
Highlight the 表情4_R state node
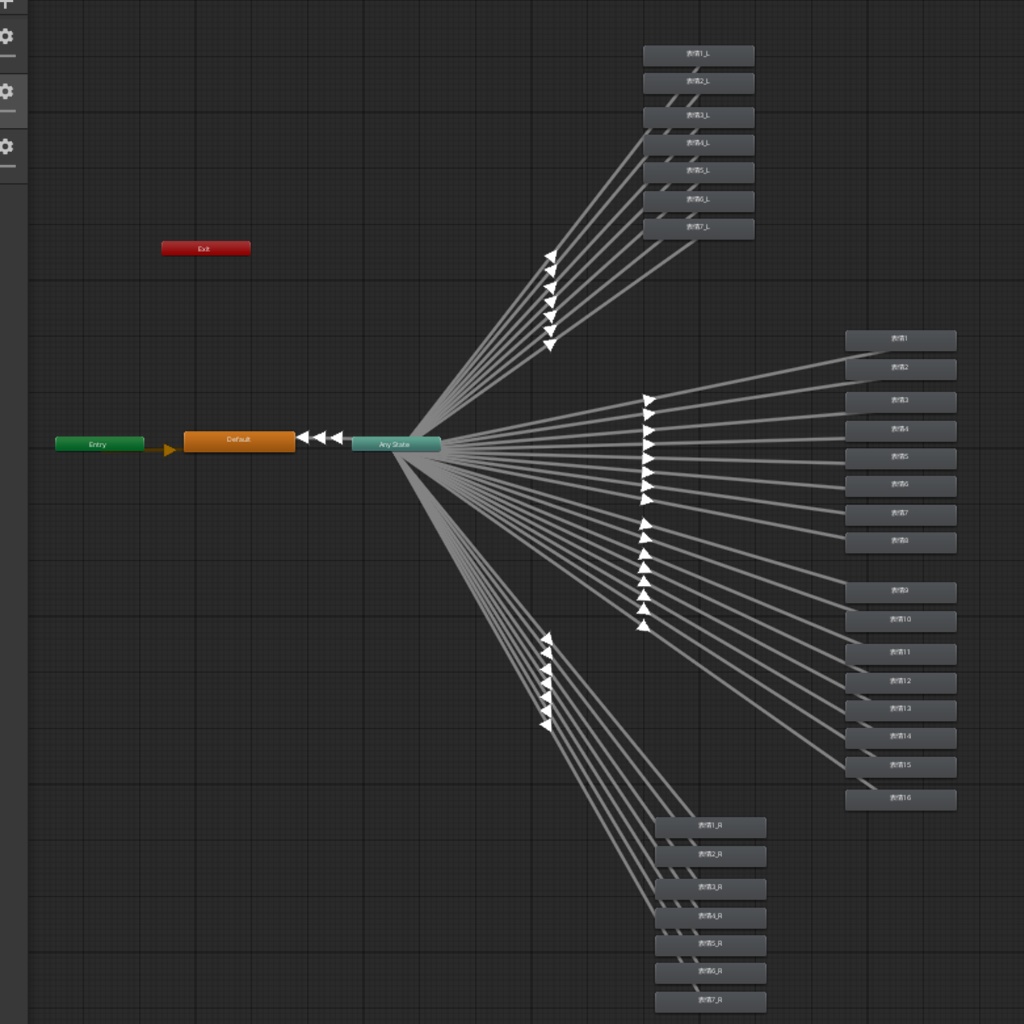[710, 918]
